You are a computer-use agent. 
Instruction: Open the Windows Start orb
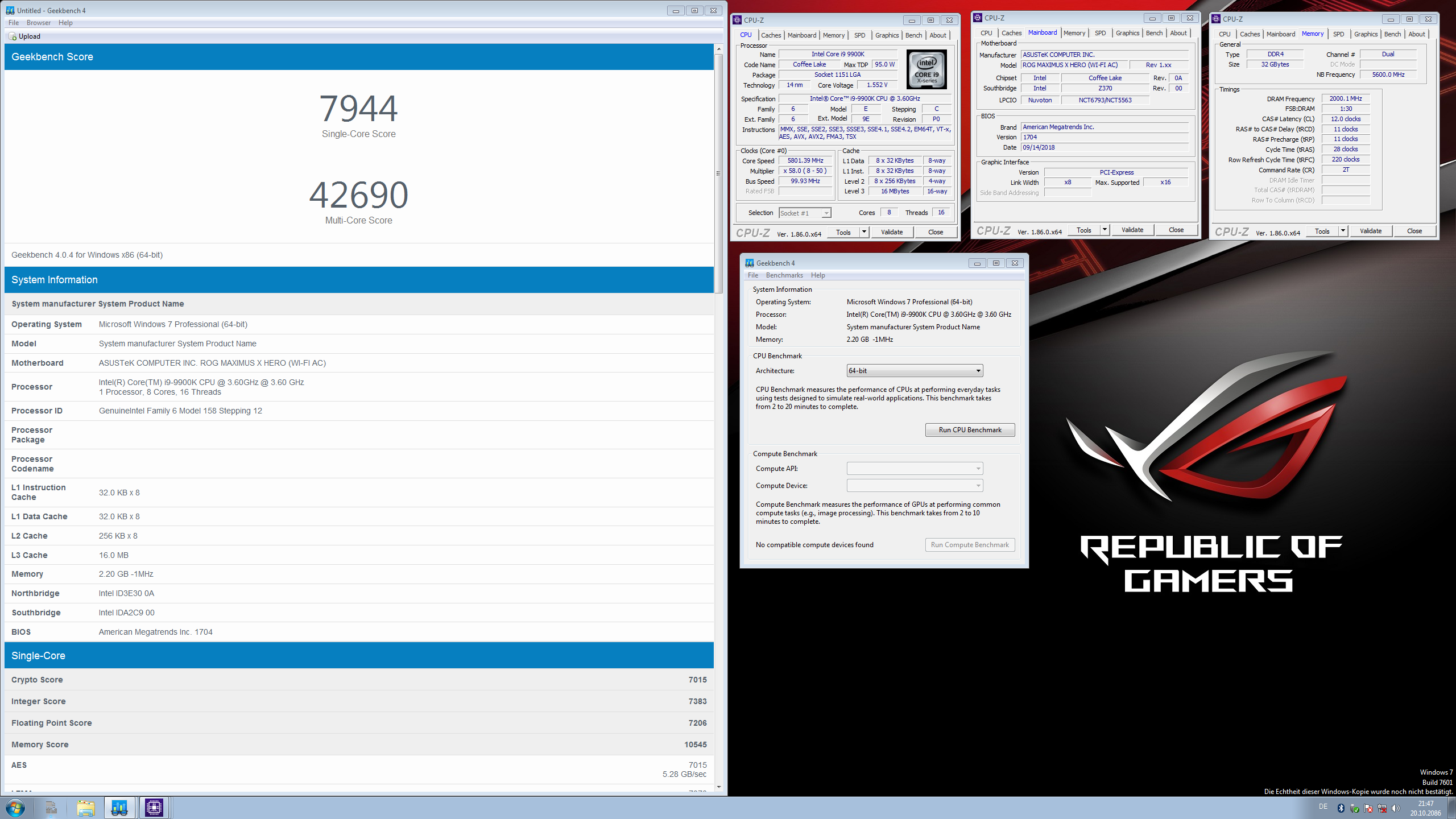pos(15,808)
